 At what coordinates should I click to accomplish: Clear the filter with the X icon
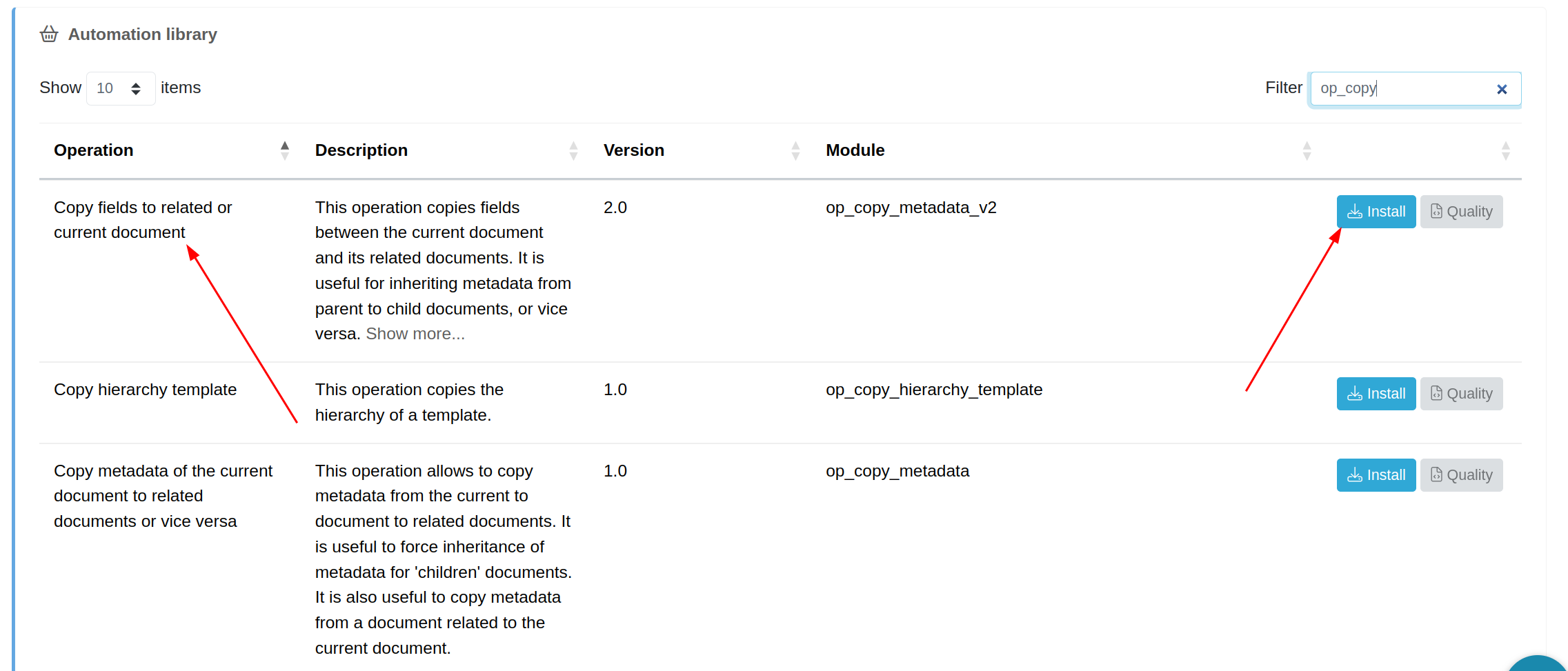click(x=1502, y=89)
